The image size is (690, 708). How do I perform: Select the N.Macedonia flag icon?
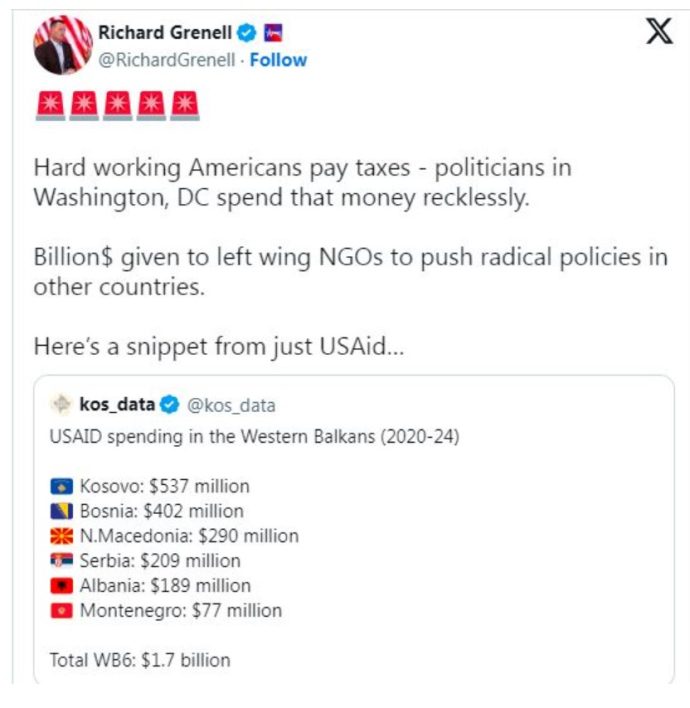point(61,536)
